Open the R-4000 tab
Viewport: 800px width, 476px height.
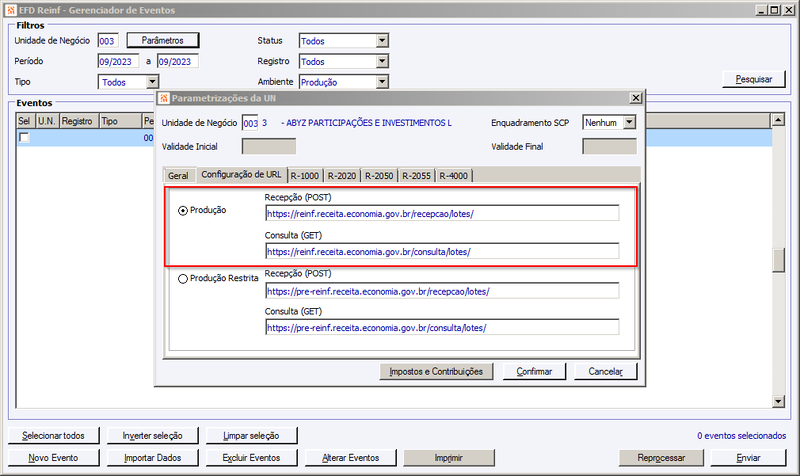[x=454, y=176]
